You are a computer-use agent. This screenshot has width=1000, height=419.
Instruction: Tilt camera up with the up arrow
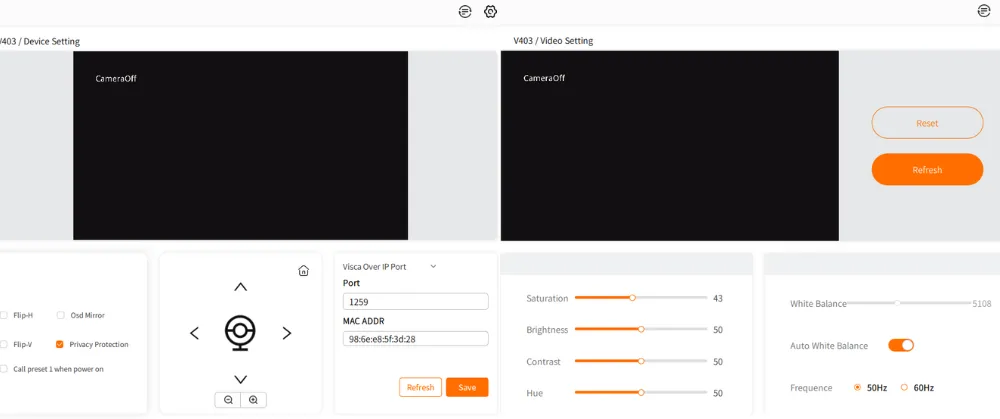click(x=240, y=287)
